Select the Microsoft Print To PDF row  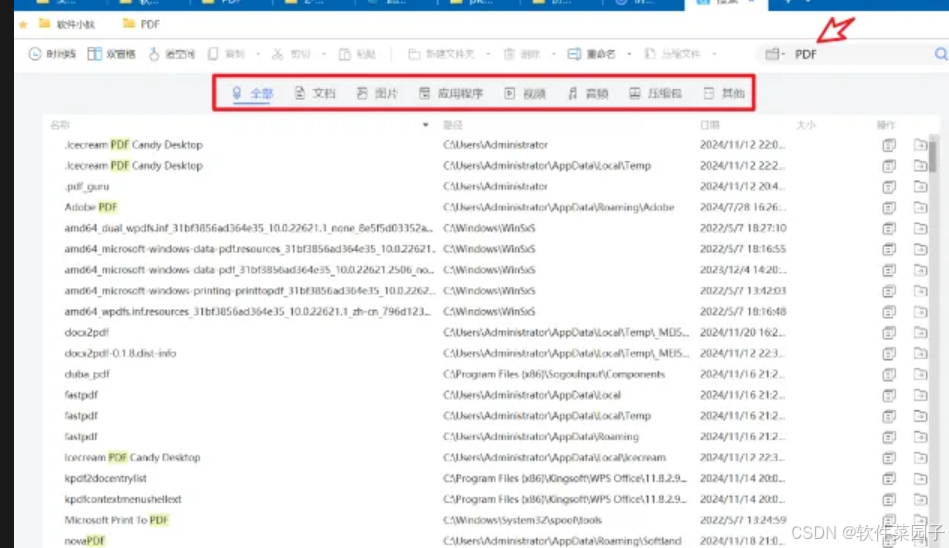tap(487, 520)
